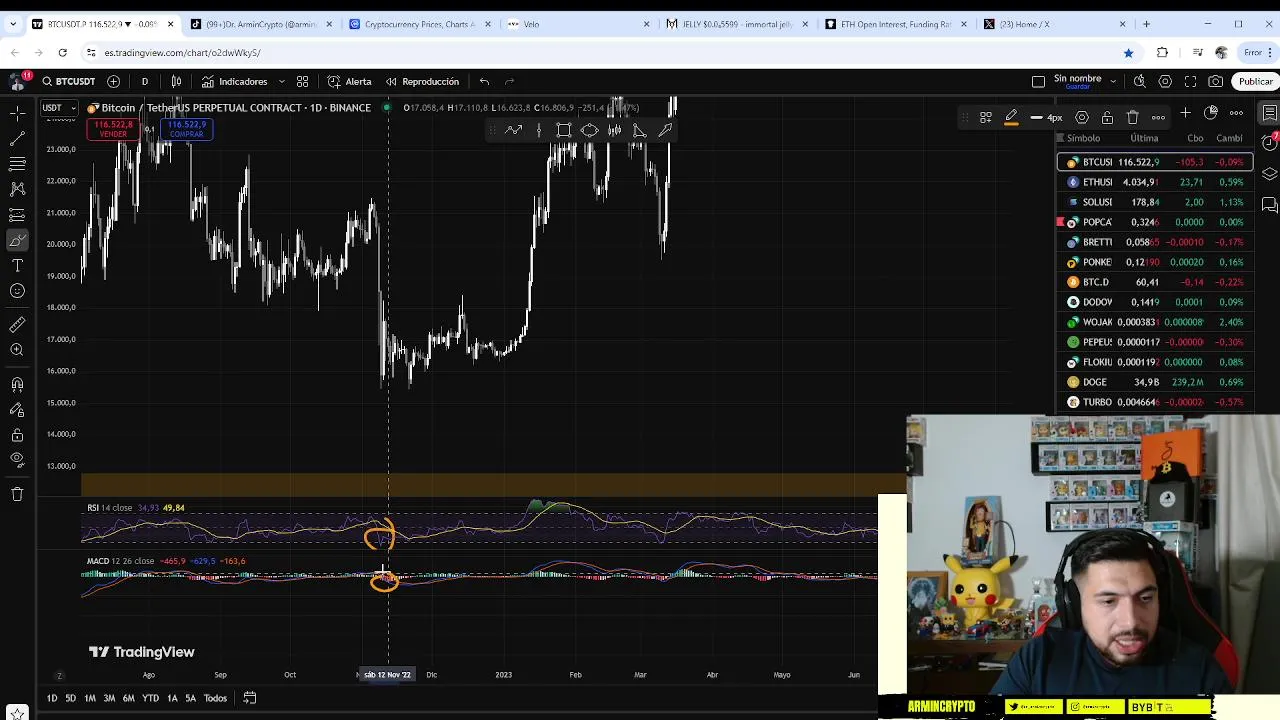The height and width of the screenshot is (720, 1280).
Task: Delete the selected drawing via floating toolbar
Action: click(x=1132, y=117)
